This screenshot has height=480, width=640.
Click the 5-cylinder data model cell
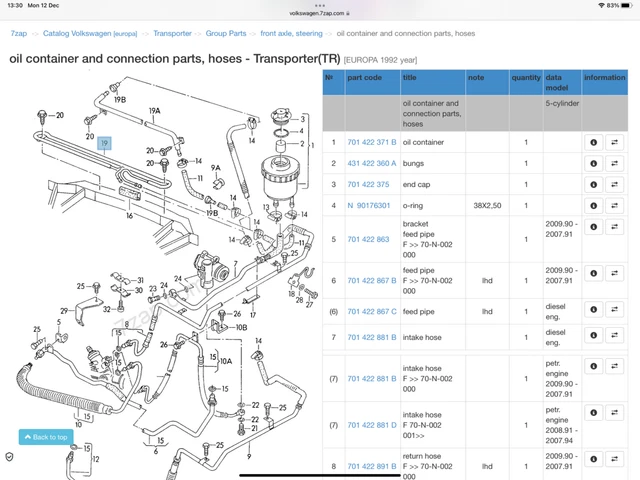562,113
